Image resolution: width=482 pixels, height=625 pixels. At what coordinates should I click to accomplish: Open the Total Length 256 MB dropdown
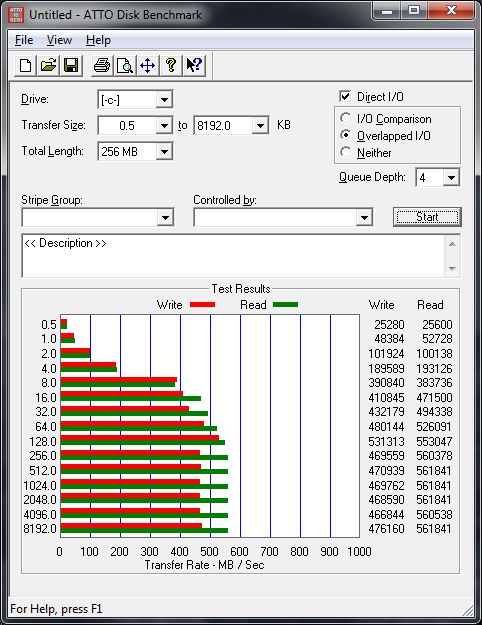click(x=164, y=151)
